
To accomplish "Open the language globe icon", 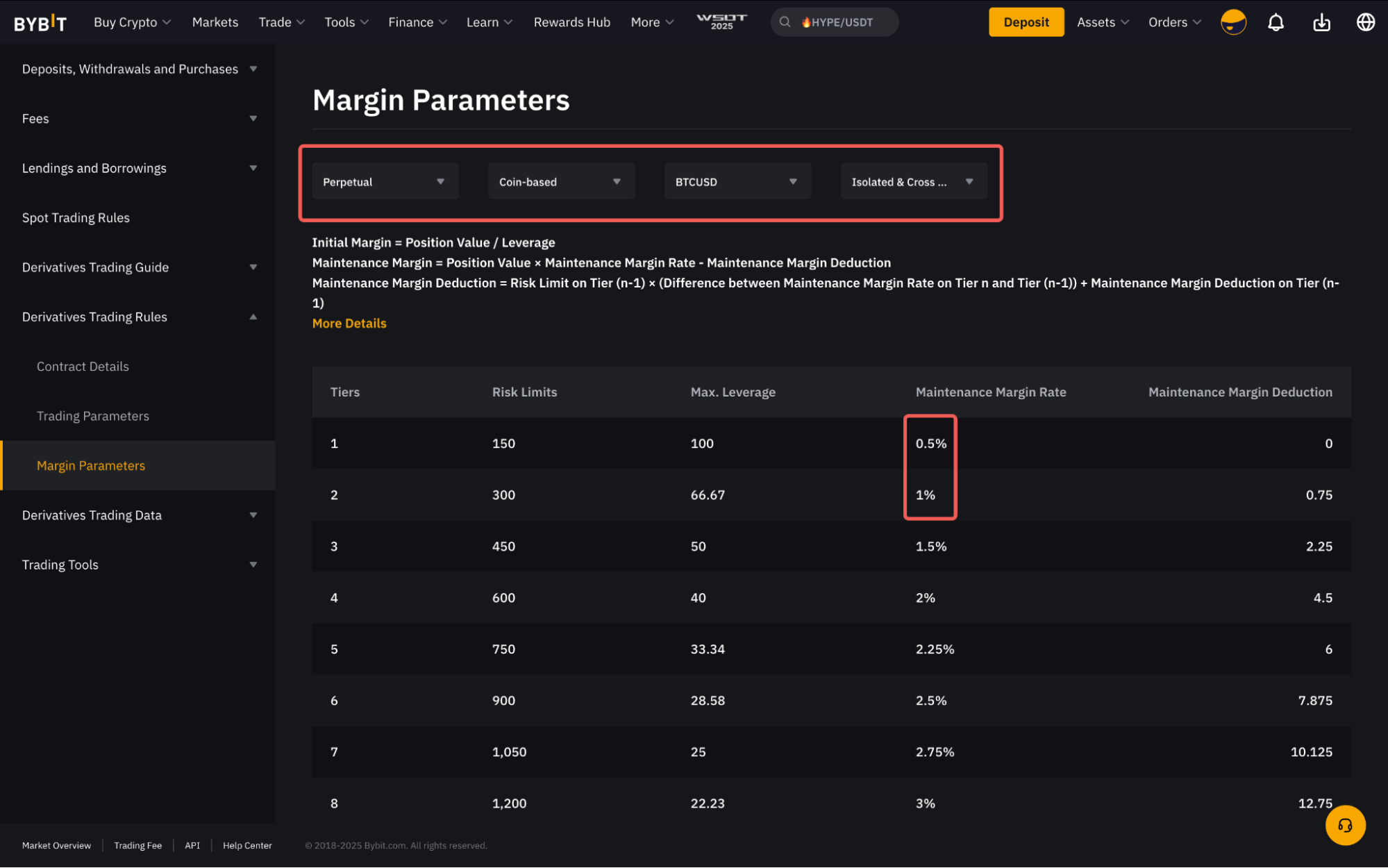I will [1365, 22].
